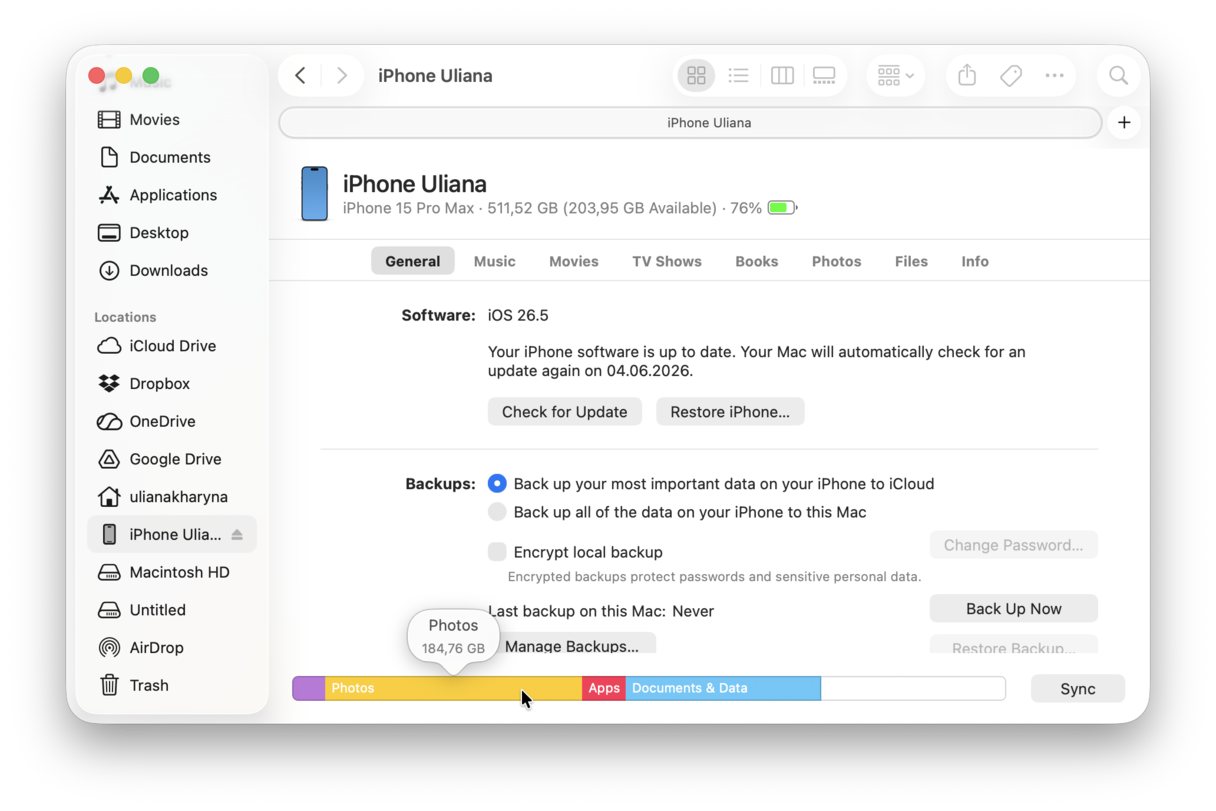Open Documents in the sidebar
1216x811 pixels.
pyautogui.click(x=170, y=157)
